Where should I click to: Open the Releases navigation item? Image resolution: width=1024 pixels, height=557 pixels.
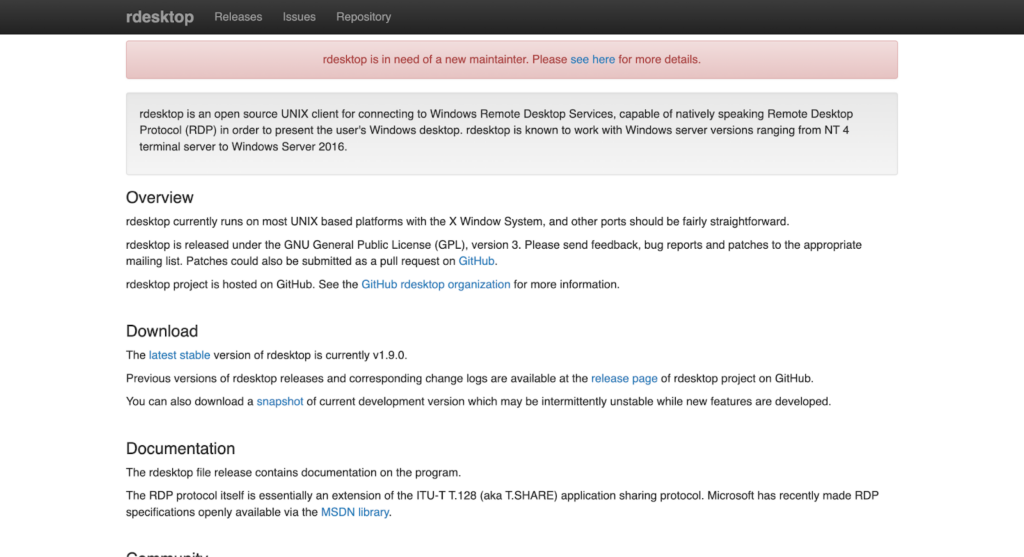[238, 17]
